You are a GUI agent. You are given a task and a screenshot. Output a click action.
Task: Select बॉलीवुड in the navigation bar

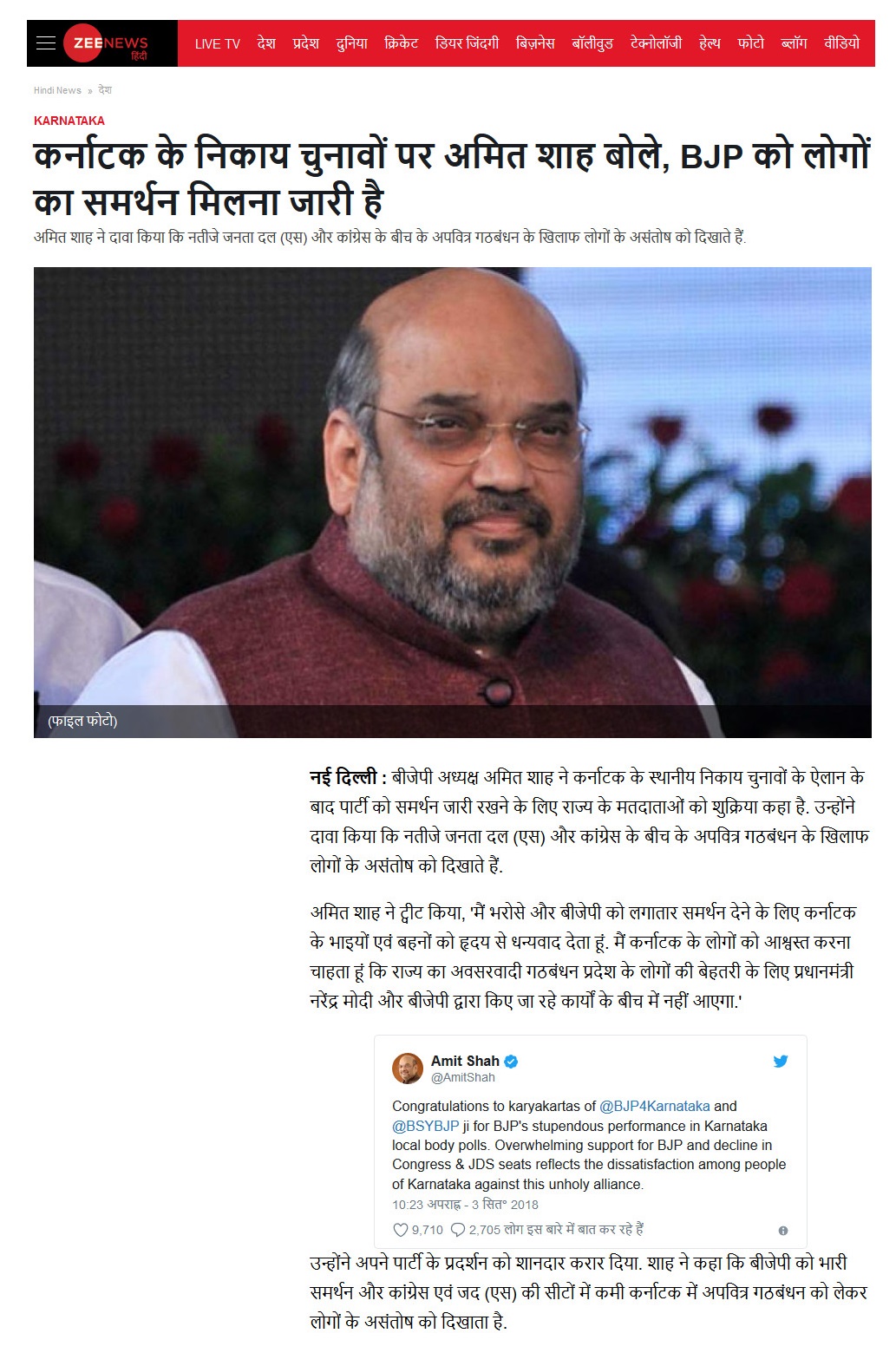592,43
